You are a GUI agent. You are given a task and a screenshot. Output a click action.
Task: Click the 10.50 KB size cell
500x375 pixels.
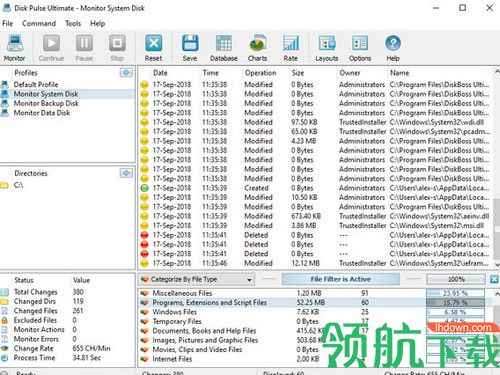point(304,197)
